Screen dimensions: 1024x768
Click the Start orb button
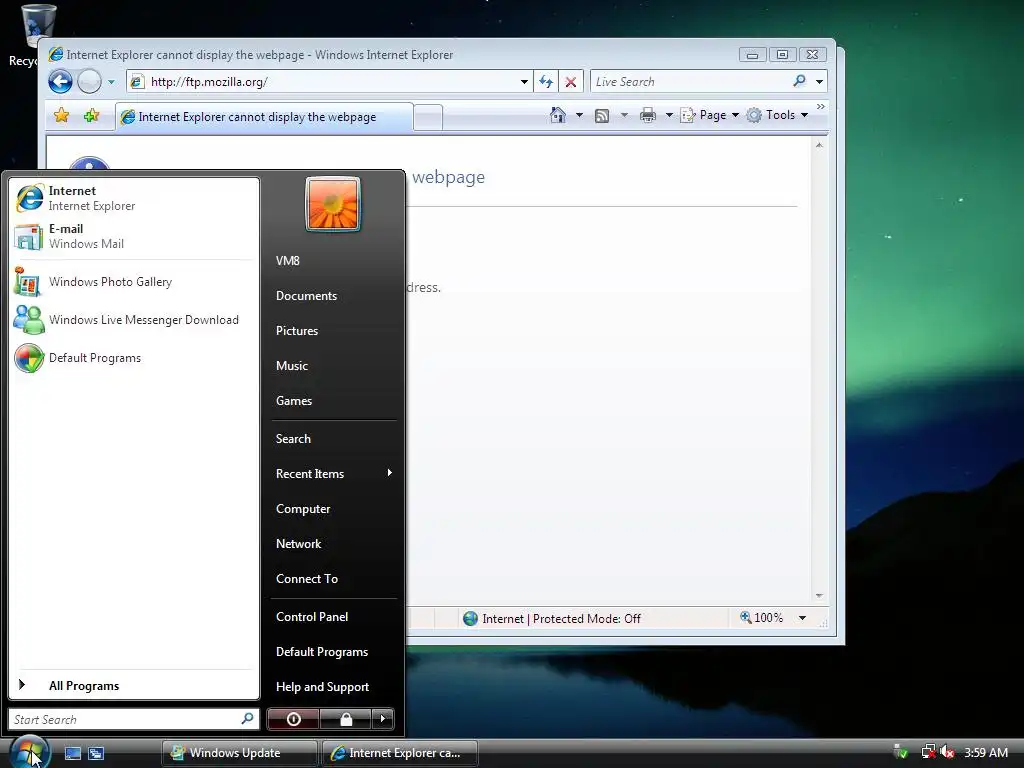click(29, 751)
